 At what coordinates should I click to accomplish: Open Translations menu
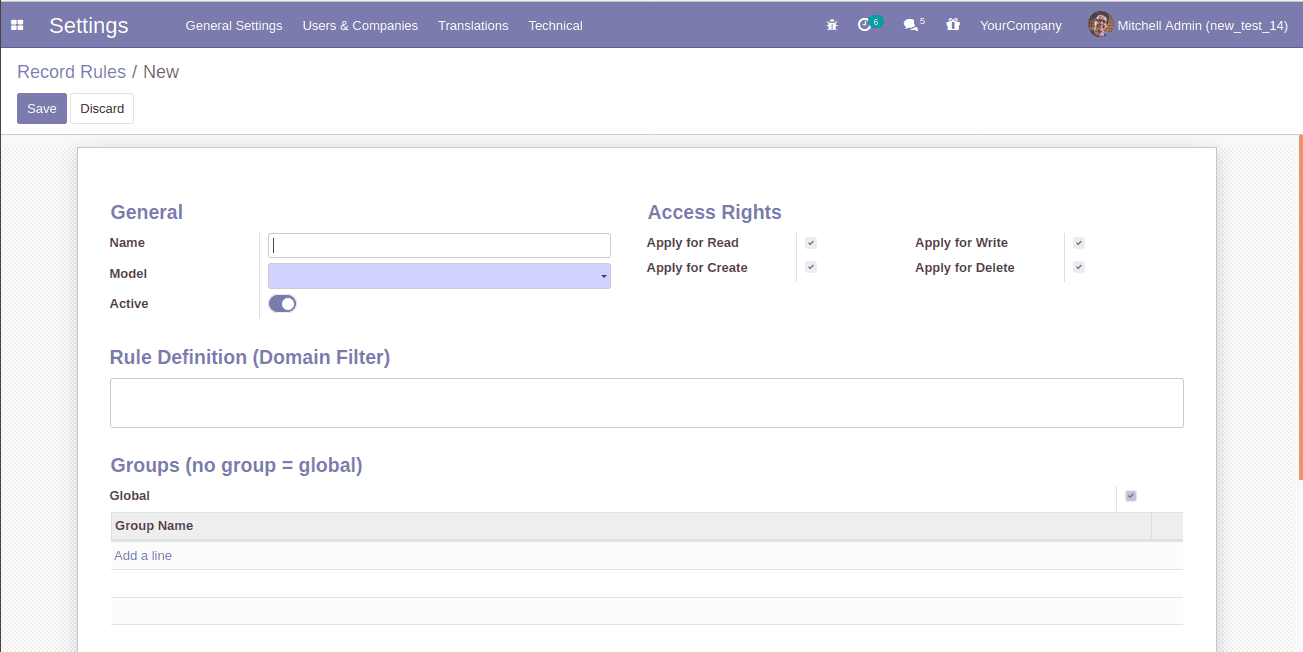(x=473, y=25)
